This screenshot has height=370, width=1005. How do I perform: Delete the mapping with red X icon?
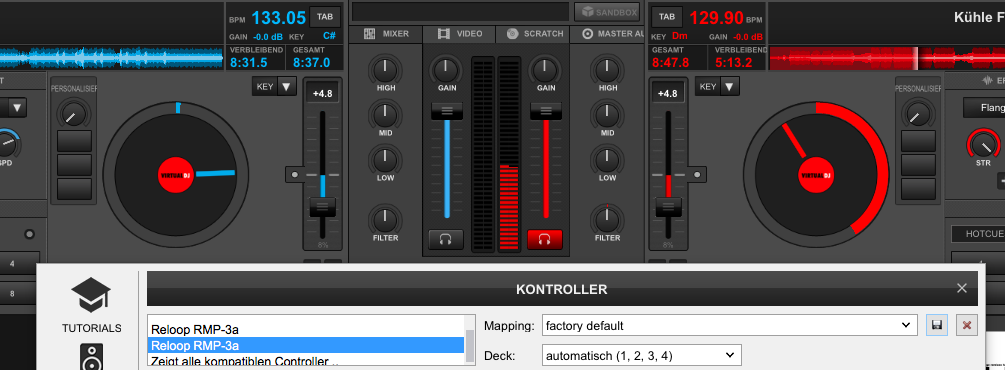[x=967, y=325]
